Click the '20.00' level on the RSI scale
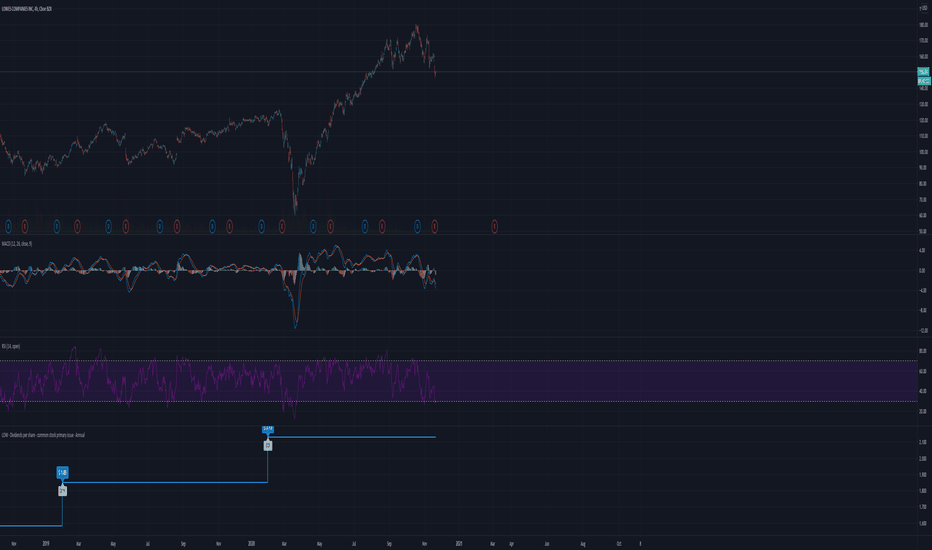This screenshot has height=550, width=932. pos(922,411)
